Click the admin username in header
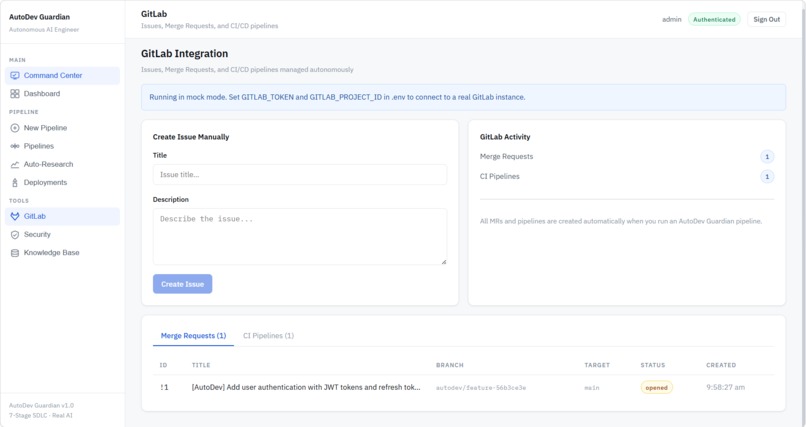Screen dimensions: 806x427 [x=671, y=20]
